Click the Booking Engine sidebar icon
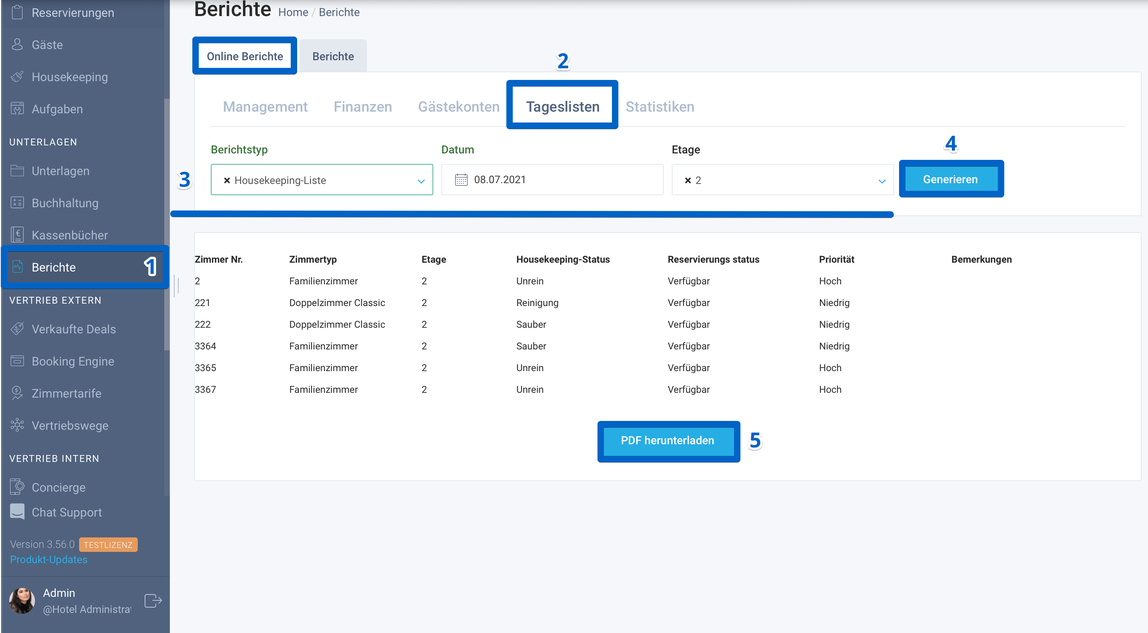Viewport: 1148px width, 633px height. [x=18, y=361]
